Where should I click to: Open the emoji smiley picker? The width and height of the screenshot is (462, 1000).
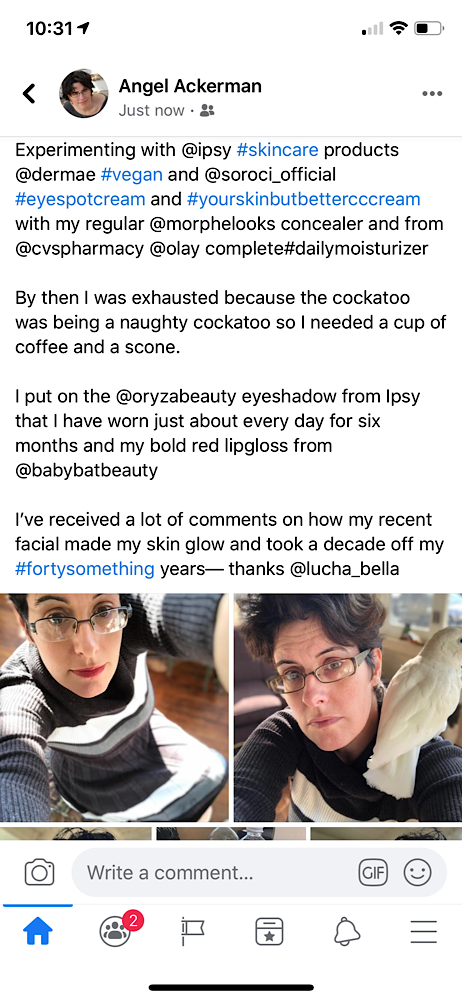pyautogui.click(x=417, y=872)
